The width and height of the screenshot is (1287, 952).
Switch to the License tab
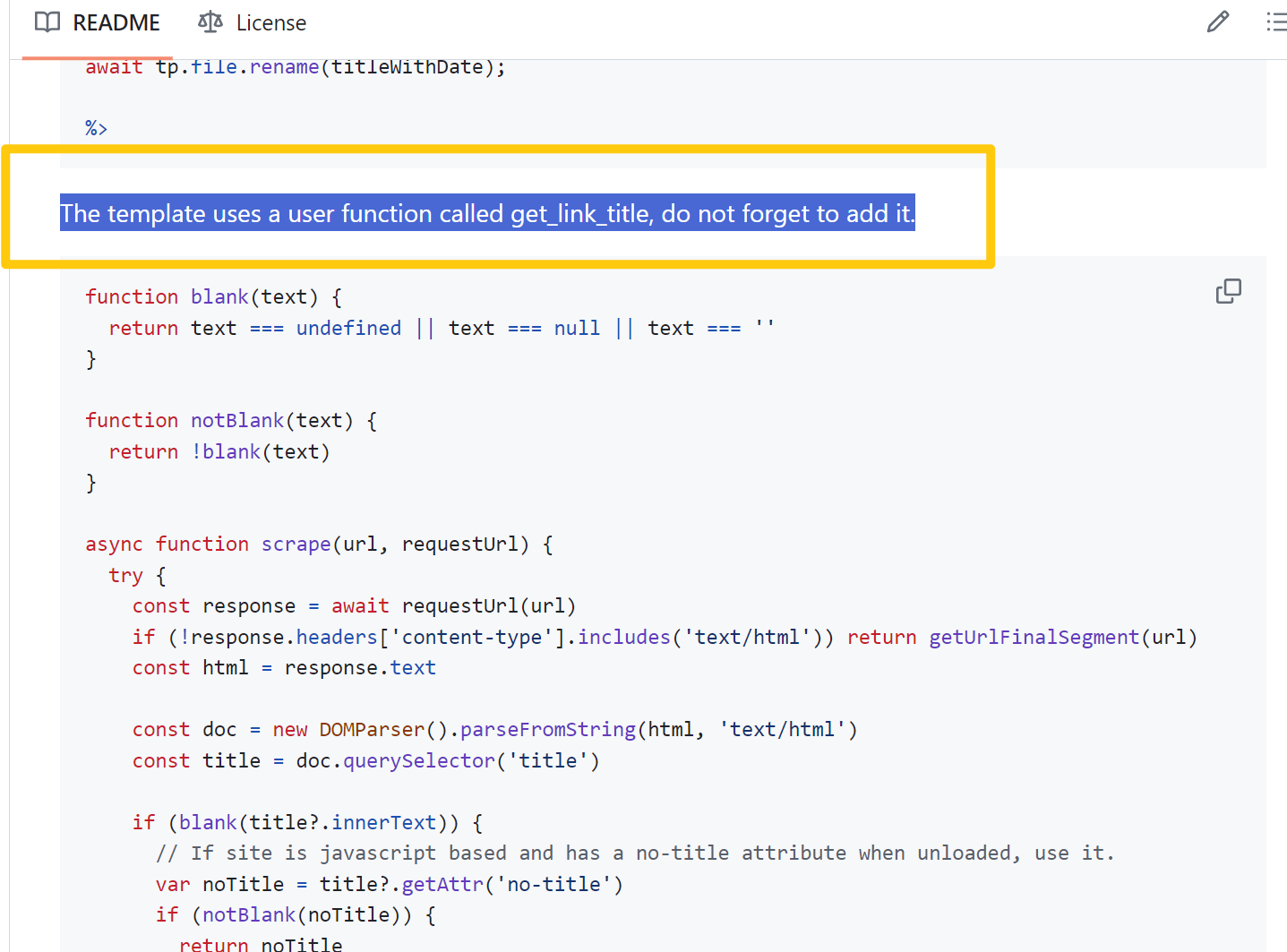[252, 22]
